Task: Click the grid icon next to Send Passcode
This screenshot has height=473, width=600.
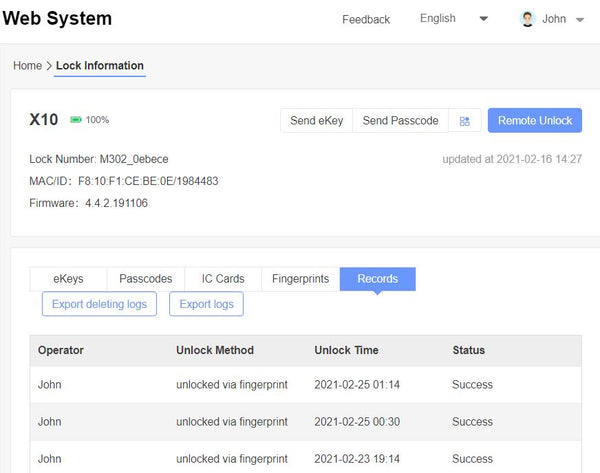Action: [x=465, y=121]
